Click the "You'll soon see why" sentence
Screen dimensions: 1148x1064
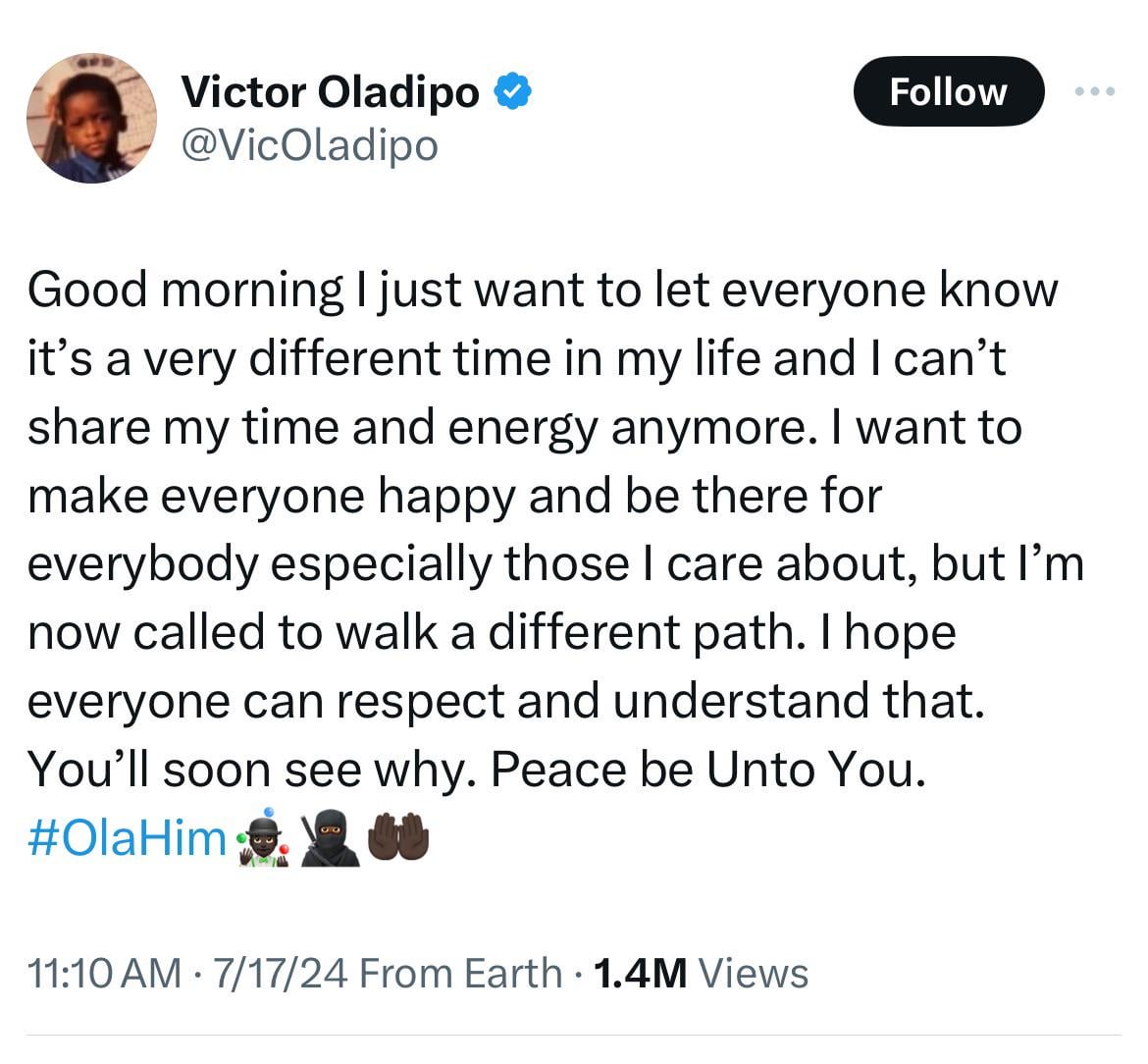click(245, 770)
